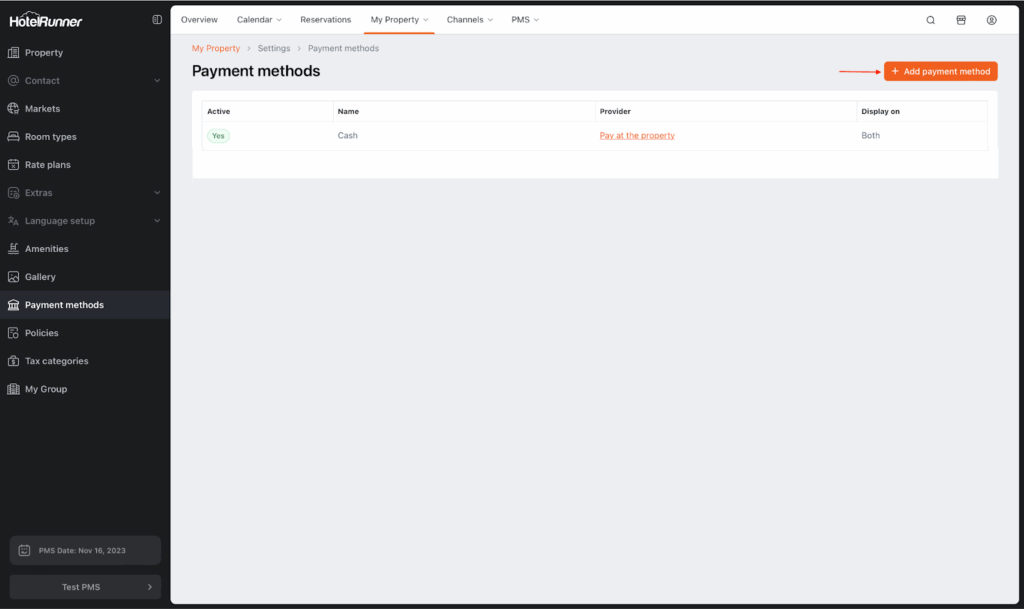Go to the Overview tab
1024x609 pixels.
199,20
